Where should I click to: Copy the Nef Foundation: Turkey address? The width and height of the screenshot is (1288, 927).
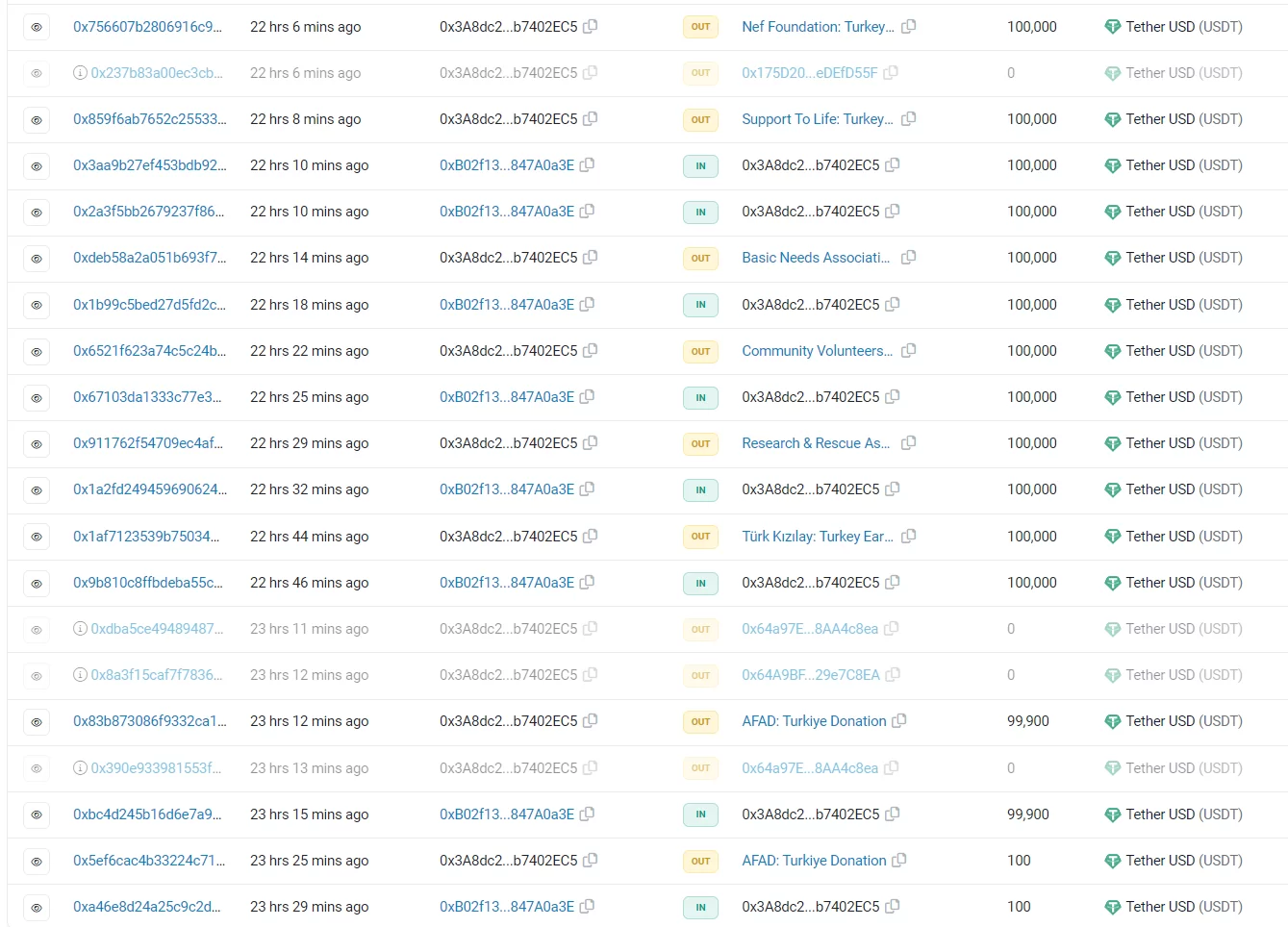coord(908,27)
